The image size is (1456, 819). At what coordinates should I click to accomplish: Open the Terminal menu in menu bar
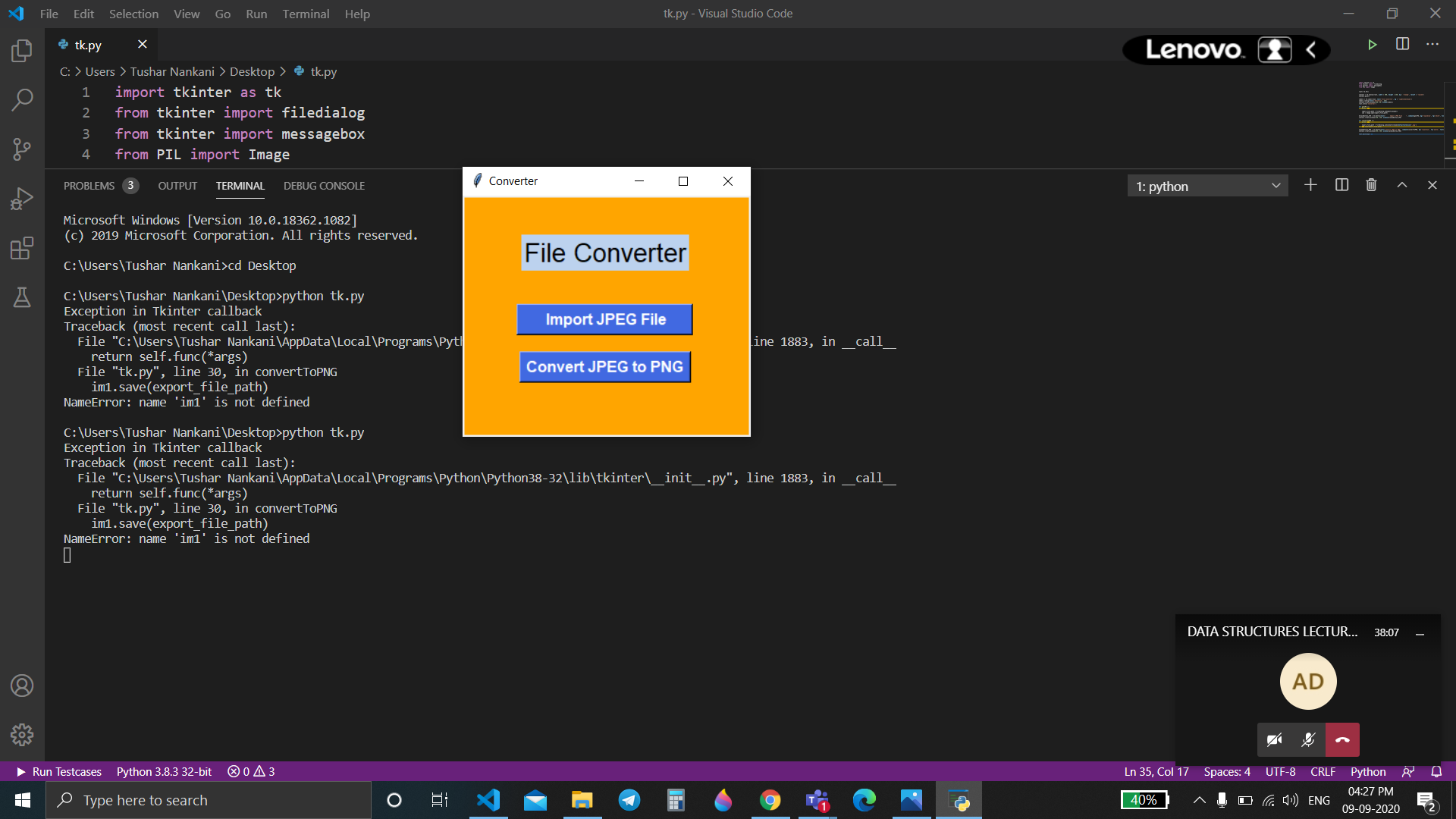coord(306,14)
